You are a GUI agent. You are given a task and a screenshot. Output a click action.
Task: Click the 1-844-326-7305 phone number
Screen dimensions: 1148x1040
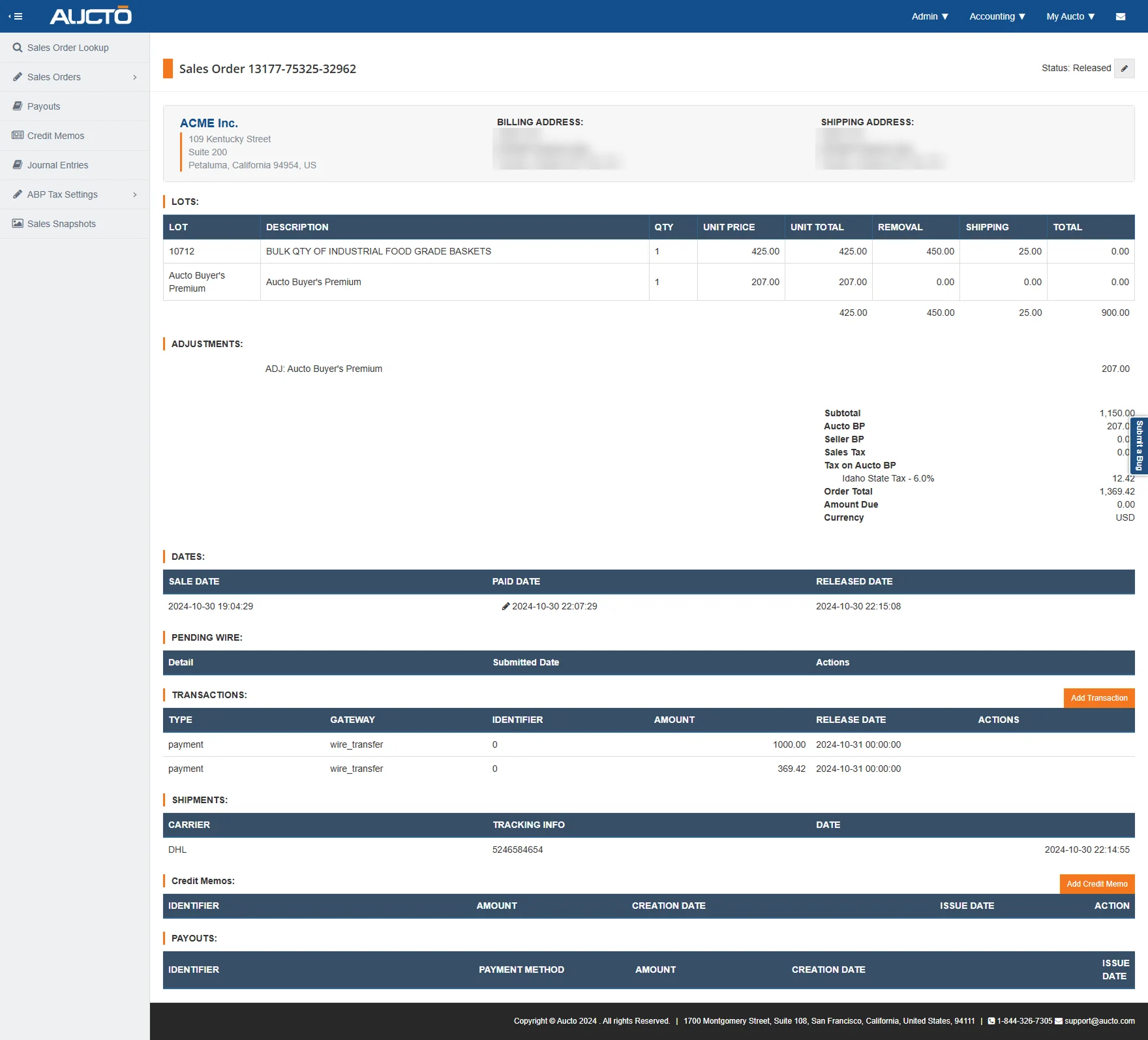[1025, 1021]
